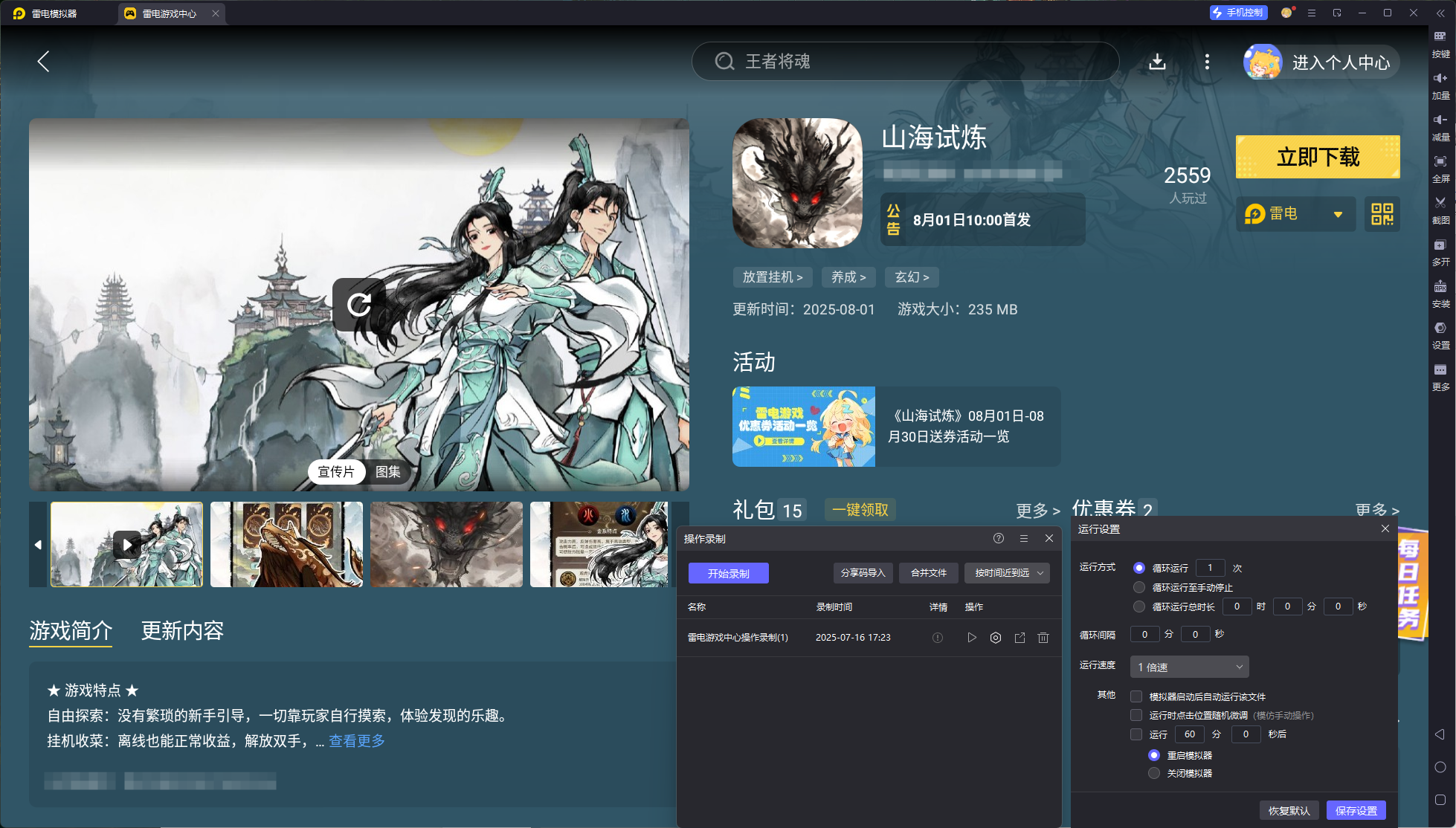The image size is (1456, 828).
Task: Switch to 雷电模拟器 window tab
Action: pos(46,13)
